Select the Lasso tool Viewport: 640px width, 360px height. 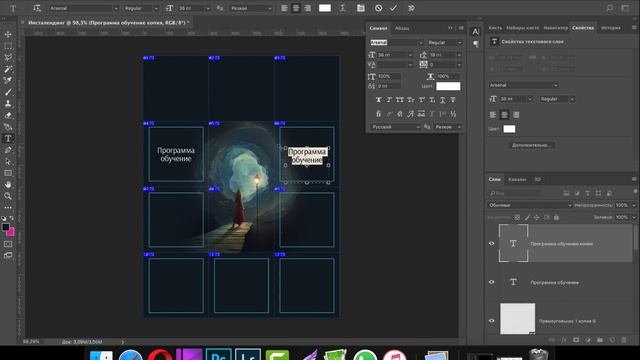[x=8, y=58]
